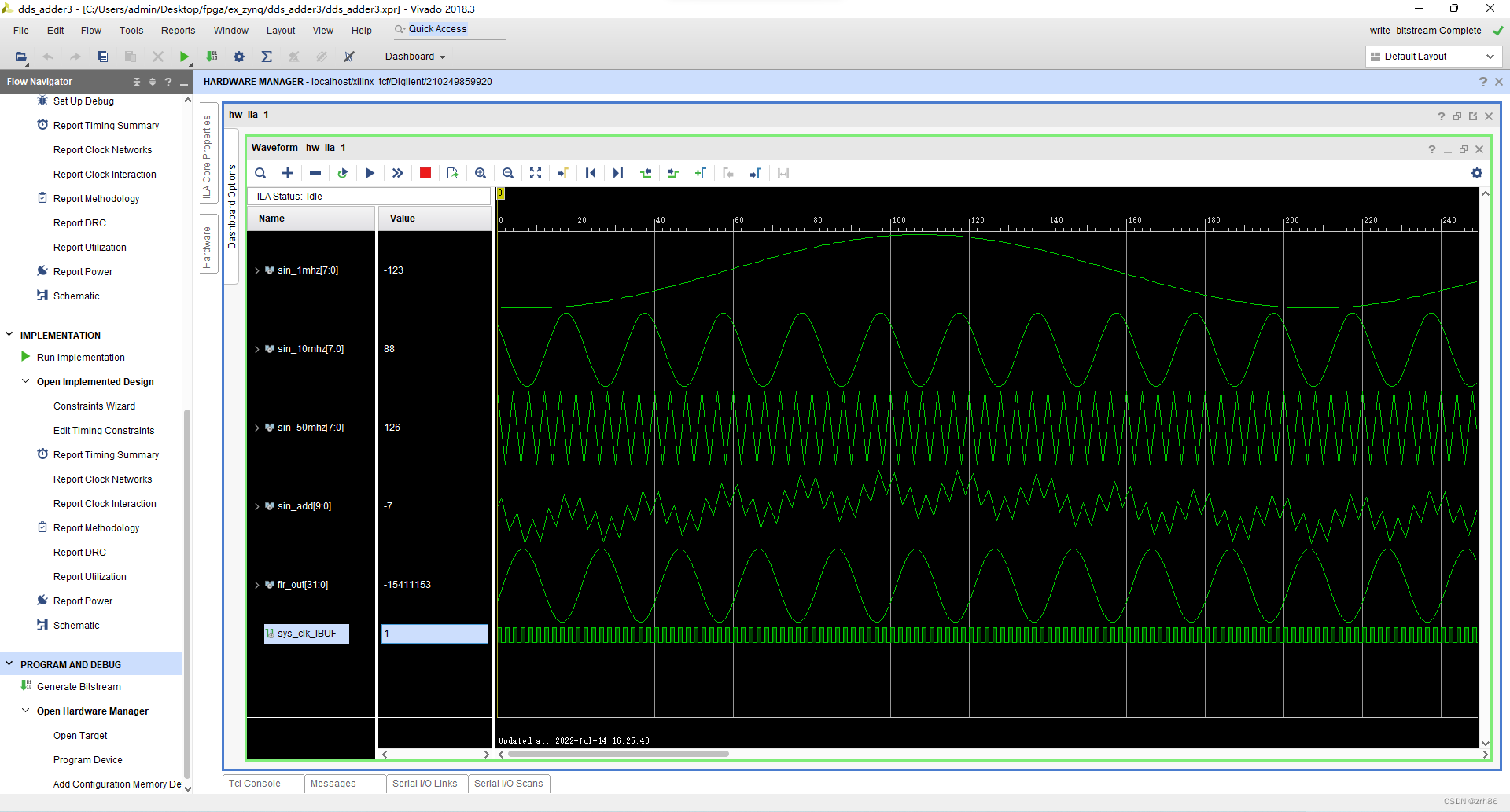Jump to waveform end time
Image resolution: width=1510 pixels, height=812 pixels.
(x=618, y=173)
